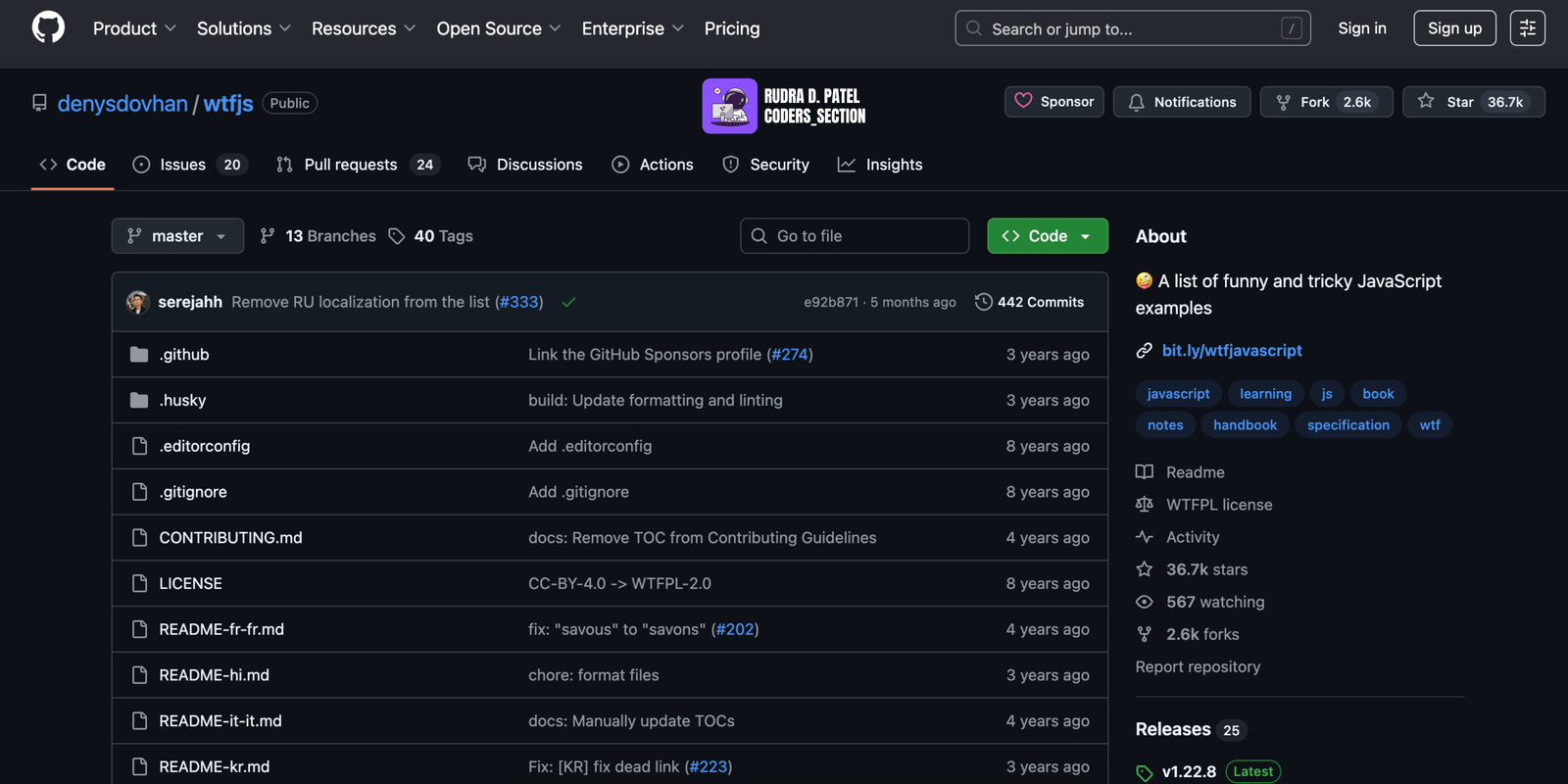
Task: Open the settings icon beside Sign up
Action: click(x=1527, y=28)
